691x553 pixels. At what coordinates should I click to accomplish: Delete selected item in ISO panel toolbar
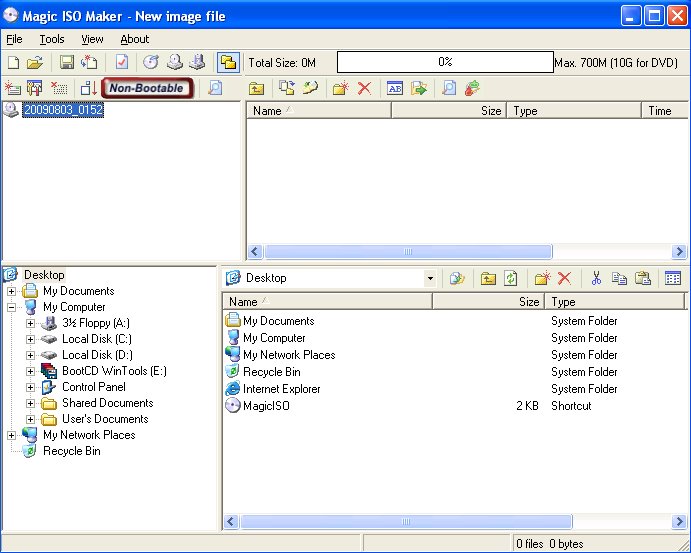point(364,88)
